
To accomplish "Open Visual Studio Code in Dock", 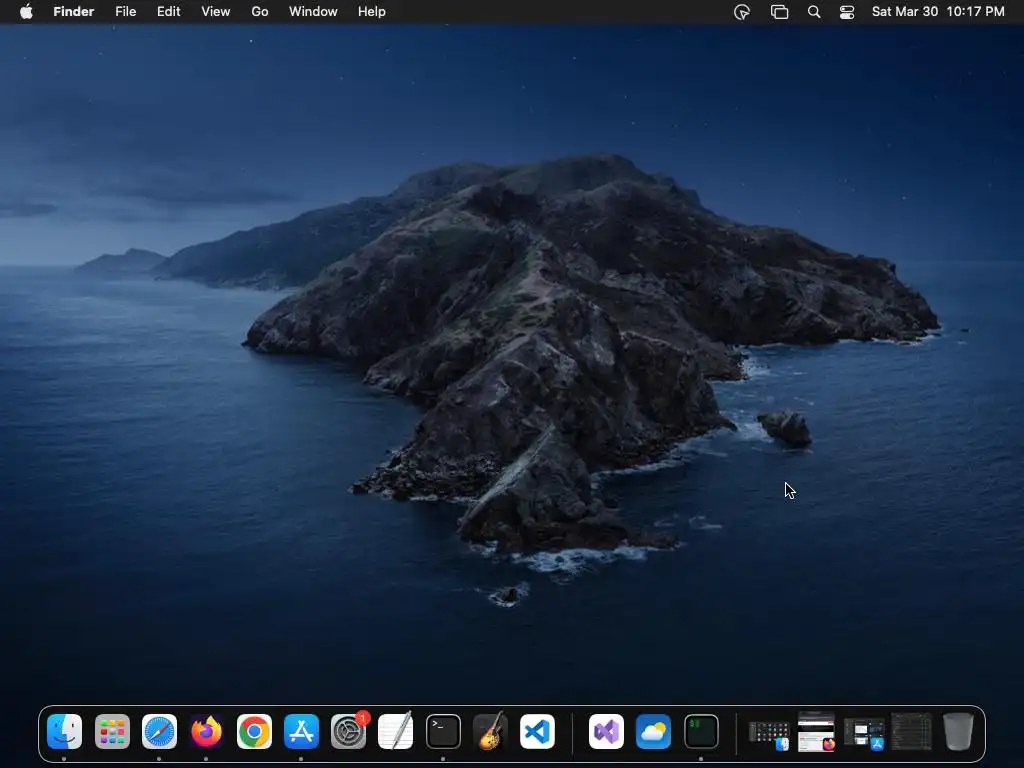I will (x=537, y=731).
